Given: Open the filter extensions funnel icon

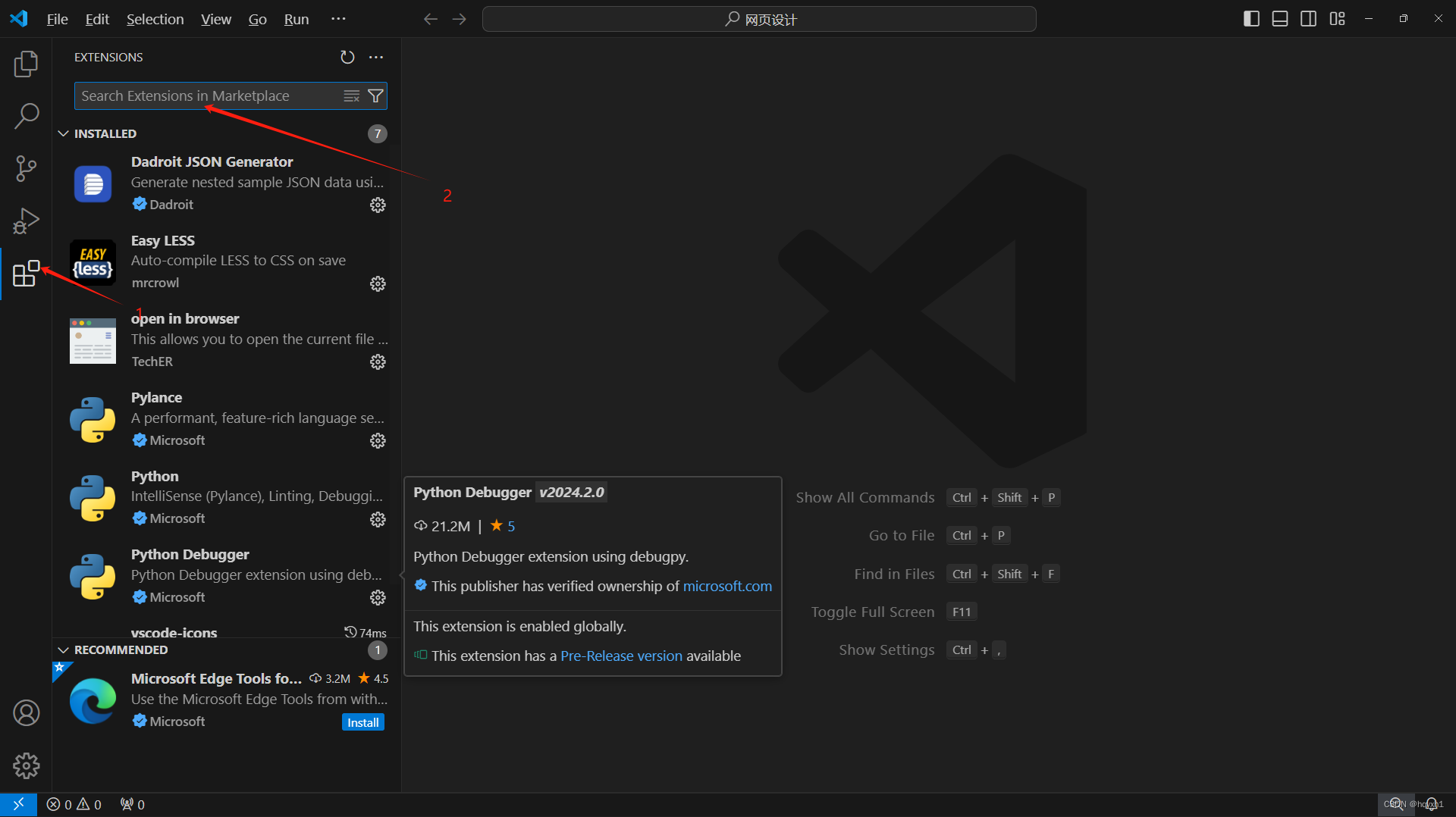Looking at the screenshot, I should pos(375,96).
